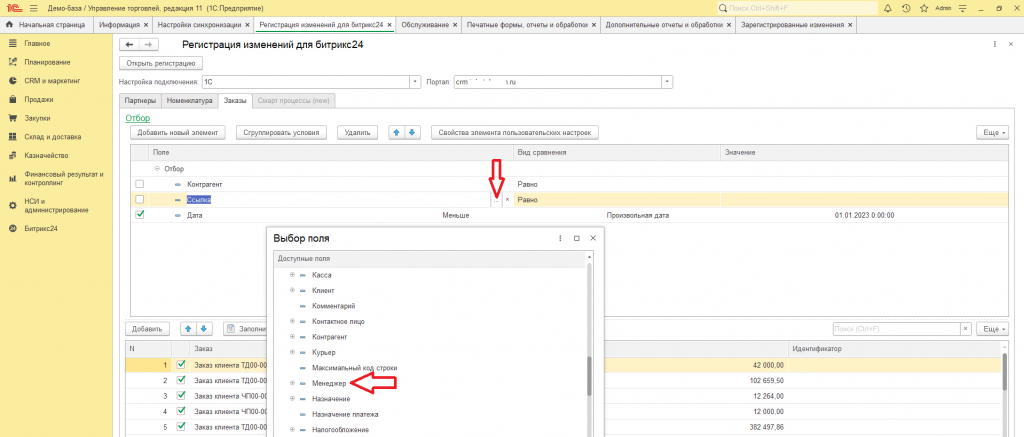The height and width of the screenshot is (437, 1024).
Task: Click Свойства элемента пользовательских настроек button
Action: tap(515, 133)
